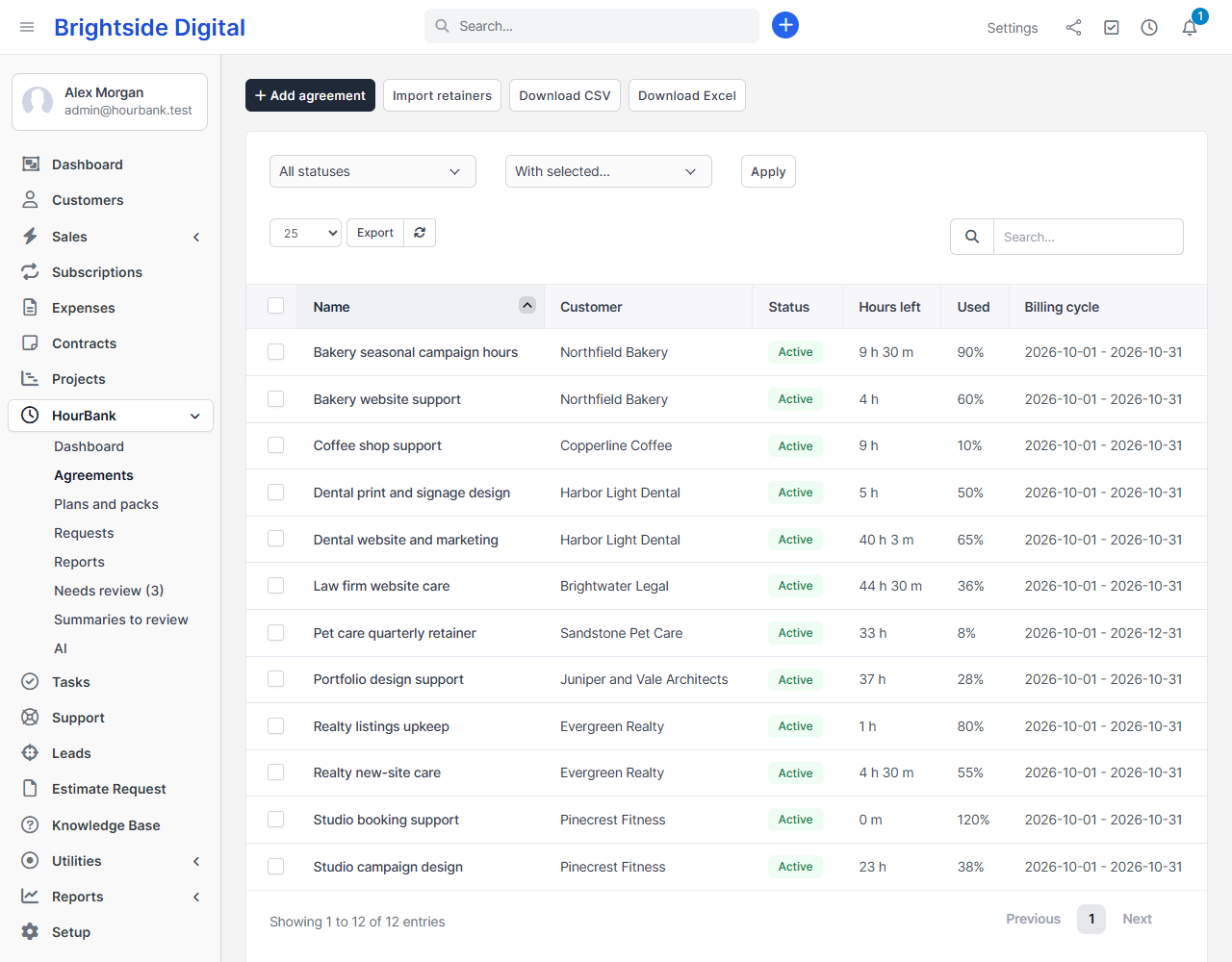Open the share icon in header
Screen dimensions: 1232x962
coord(1073,28)
